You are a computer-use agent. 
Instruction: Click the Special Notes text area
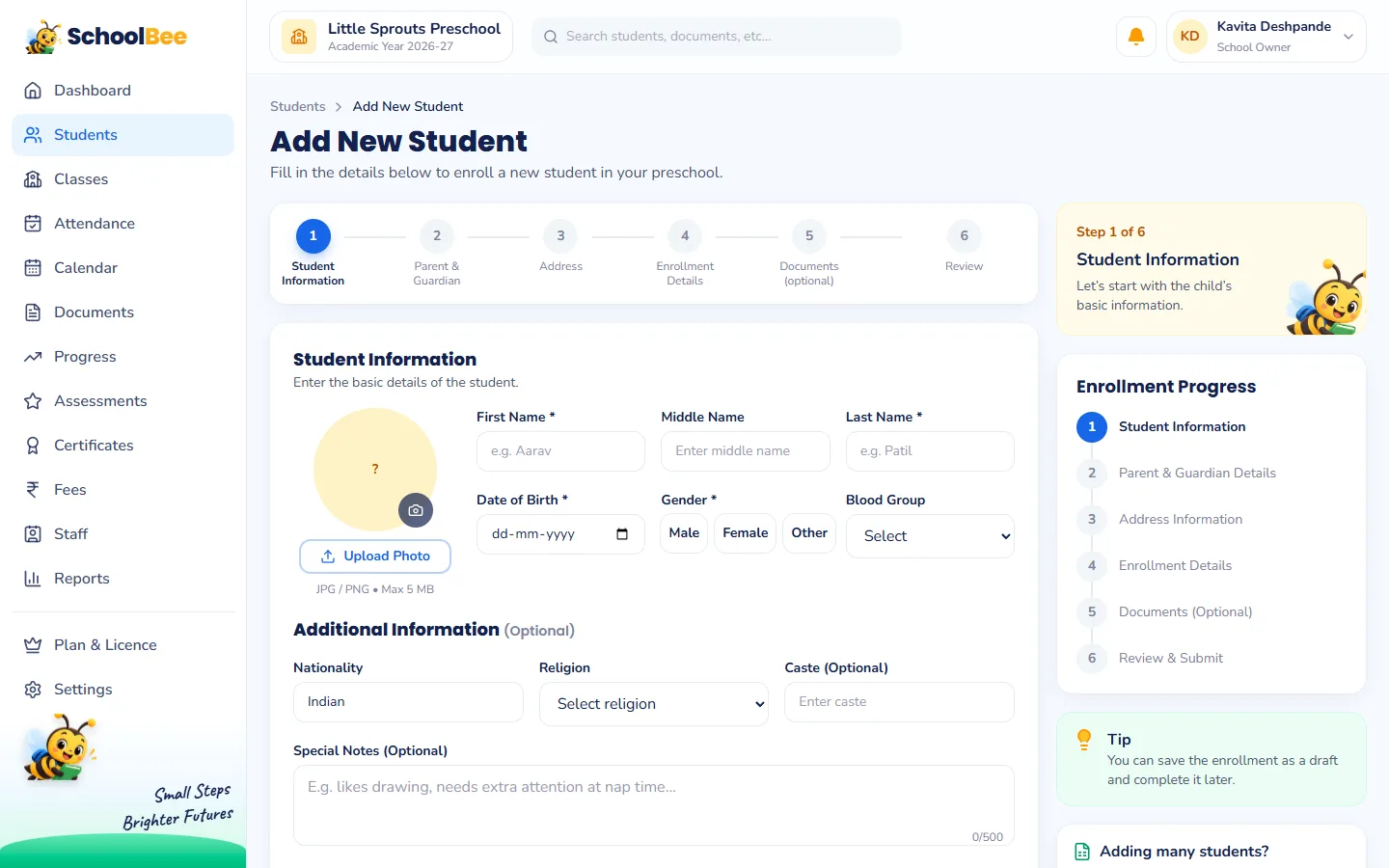click(654, 805)
